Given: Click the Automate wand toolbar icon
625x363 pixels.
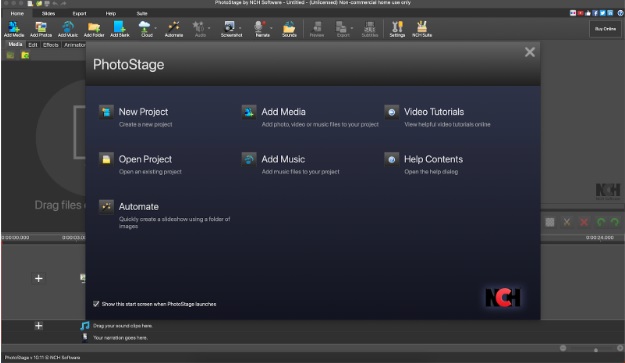Looking at the screenshot, I should tap(174, 29).
